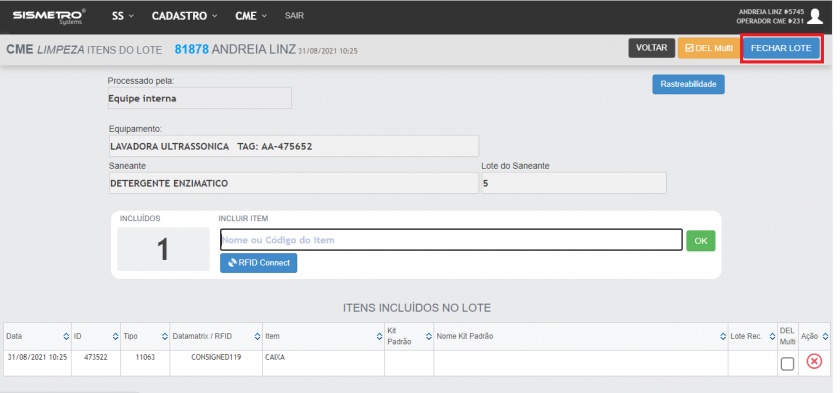Sort table by DEL Multi column

pyautogui.click(x=788, y=336)
